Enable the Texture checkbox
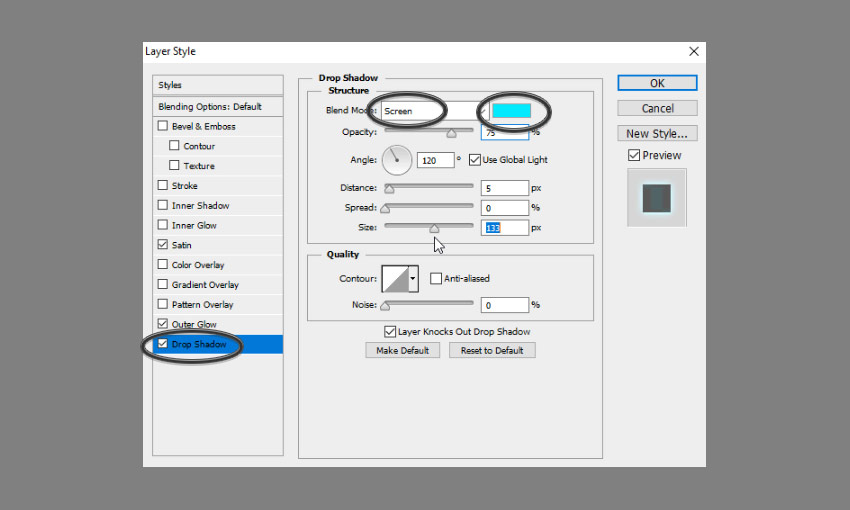This screenshot has width=850, height=510. click(x=174, y=165)
